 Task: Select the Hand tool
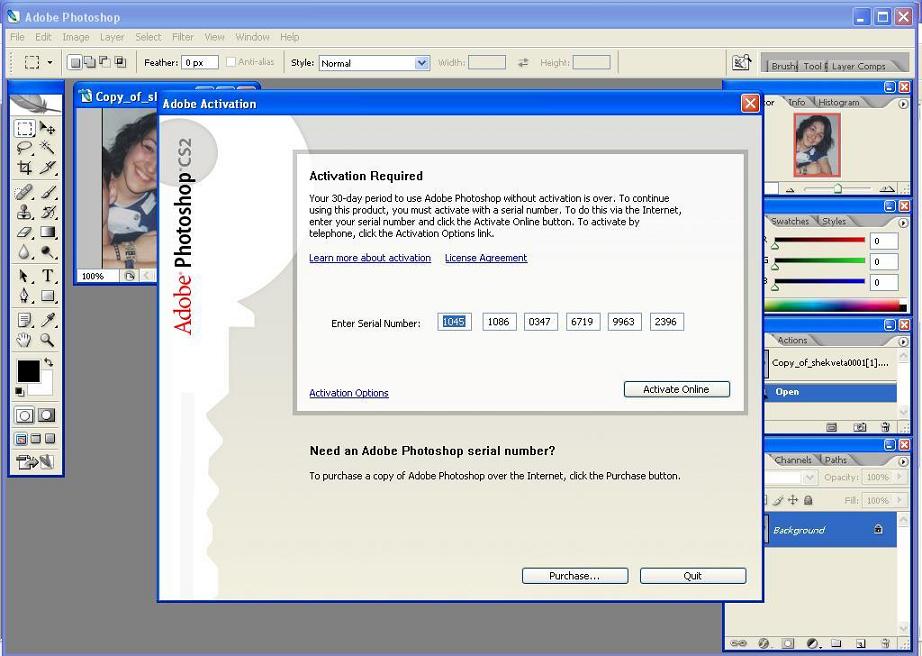pos(25,340)
